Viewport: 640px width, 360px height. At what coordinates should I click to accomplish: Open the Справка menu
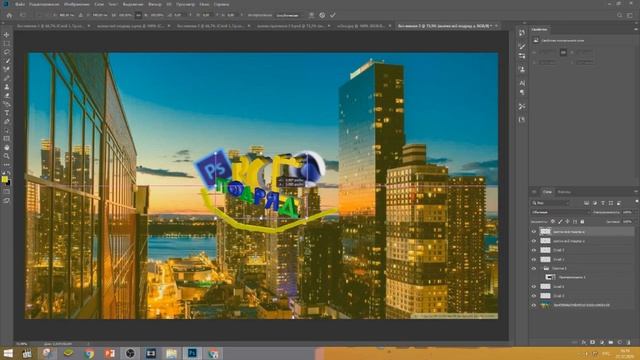click(221, 4)
